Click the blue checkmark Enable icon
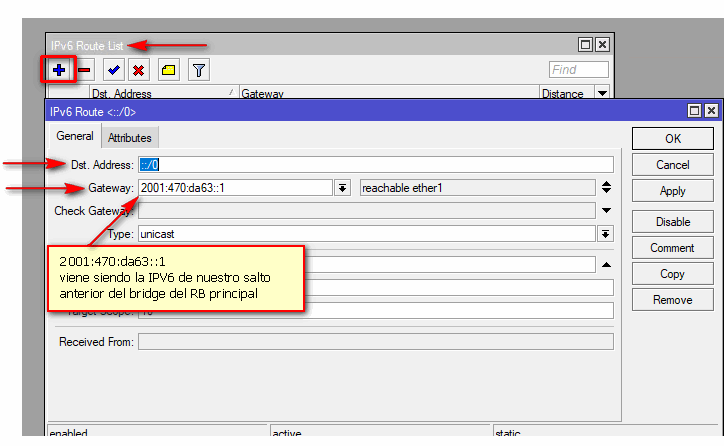Viewport: 724px width, 446px height. pyautogui.click(x=114, y=70)
